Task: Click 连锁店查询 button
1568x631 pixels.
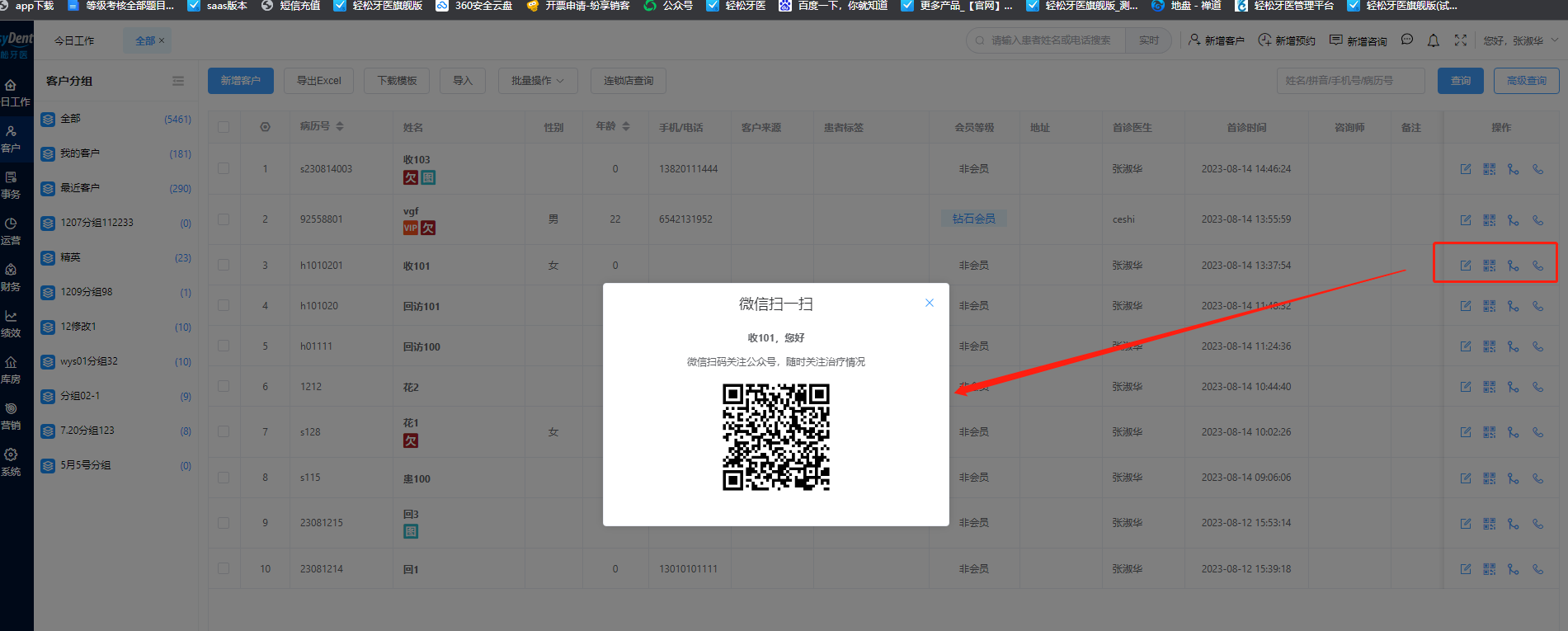Action: (x=629, y=81)
